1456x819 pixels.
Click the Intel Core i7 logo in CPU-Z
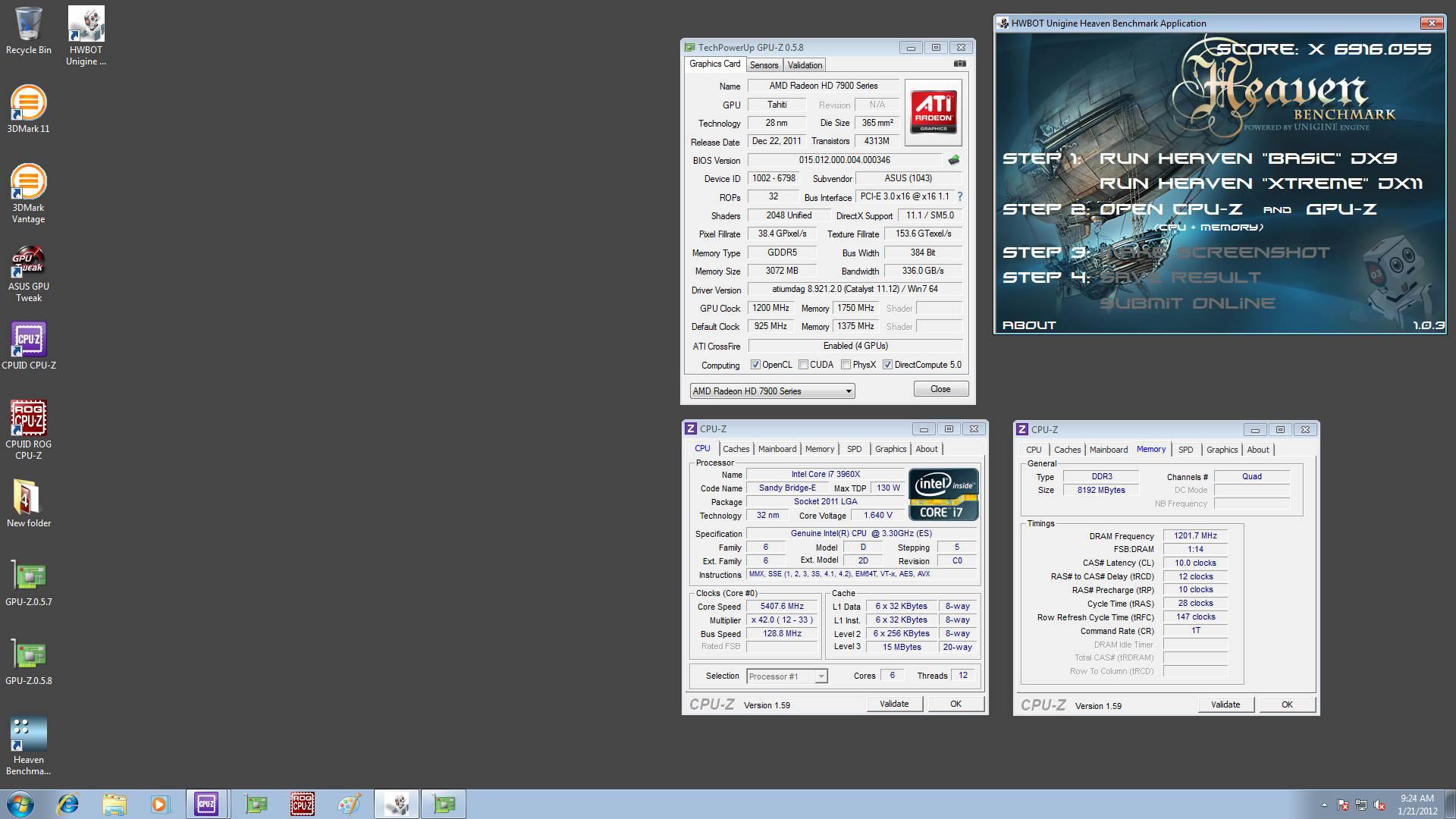(943, 494)
